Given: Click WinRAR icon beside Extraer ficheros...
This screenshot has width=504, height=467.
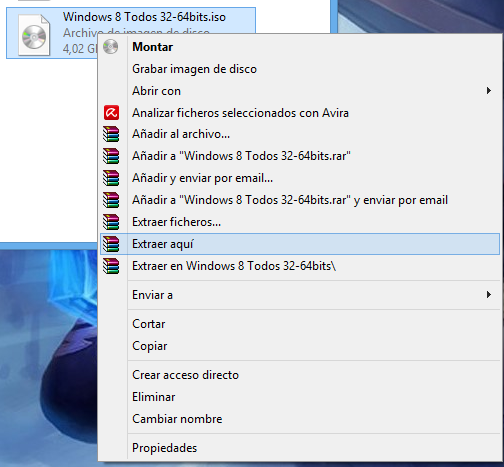Looking at the screenshot, I should (111, 222).
